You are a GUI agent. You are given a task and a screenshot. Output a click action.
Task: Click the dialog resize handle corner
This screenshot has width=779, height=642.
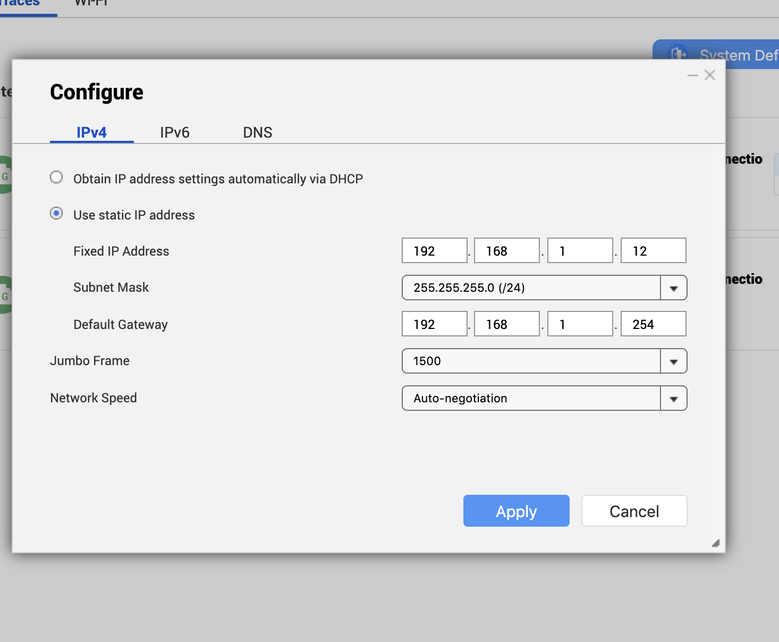(x=715, y=543)
